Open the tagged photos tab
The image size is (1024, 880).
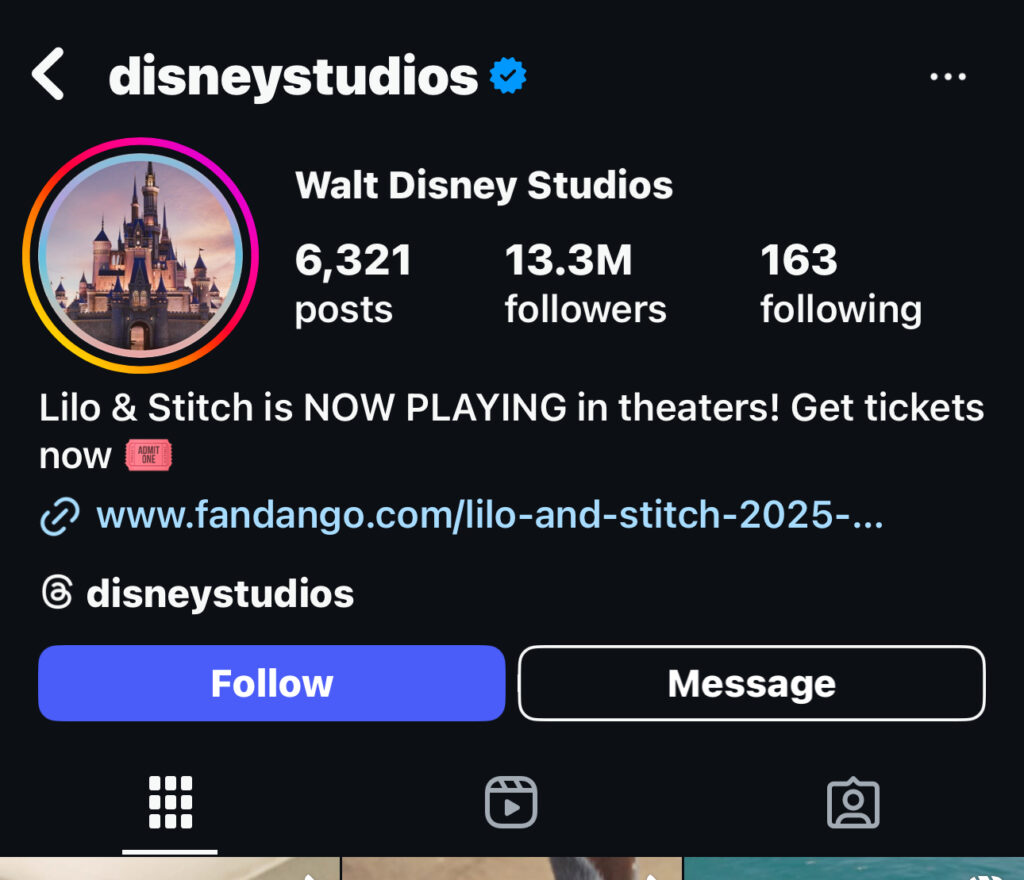click(x=853, y=802)
